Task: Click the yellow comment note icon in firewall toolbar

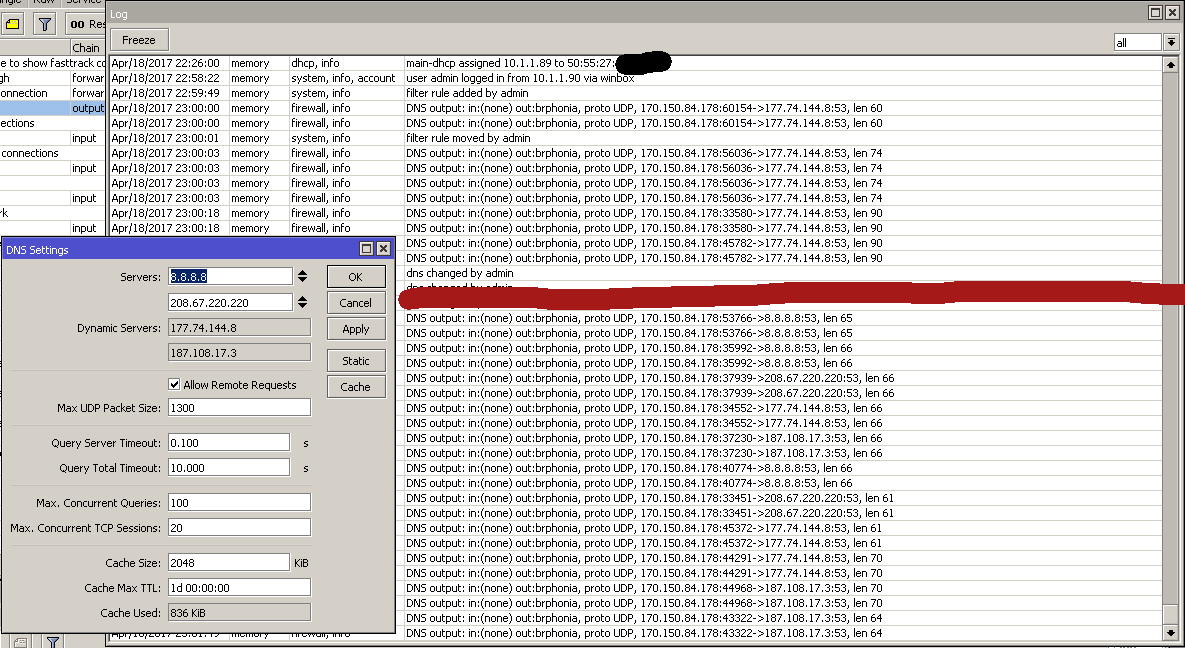Action: pyautogui.click(x=13, y=23)
